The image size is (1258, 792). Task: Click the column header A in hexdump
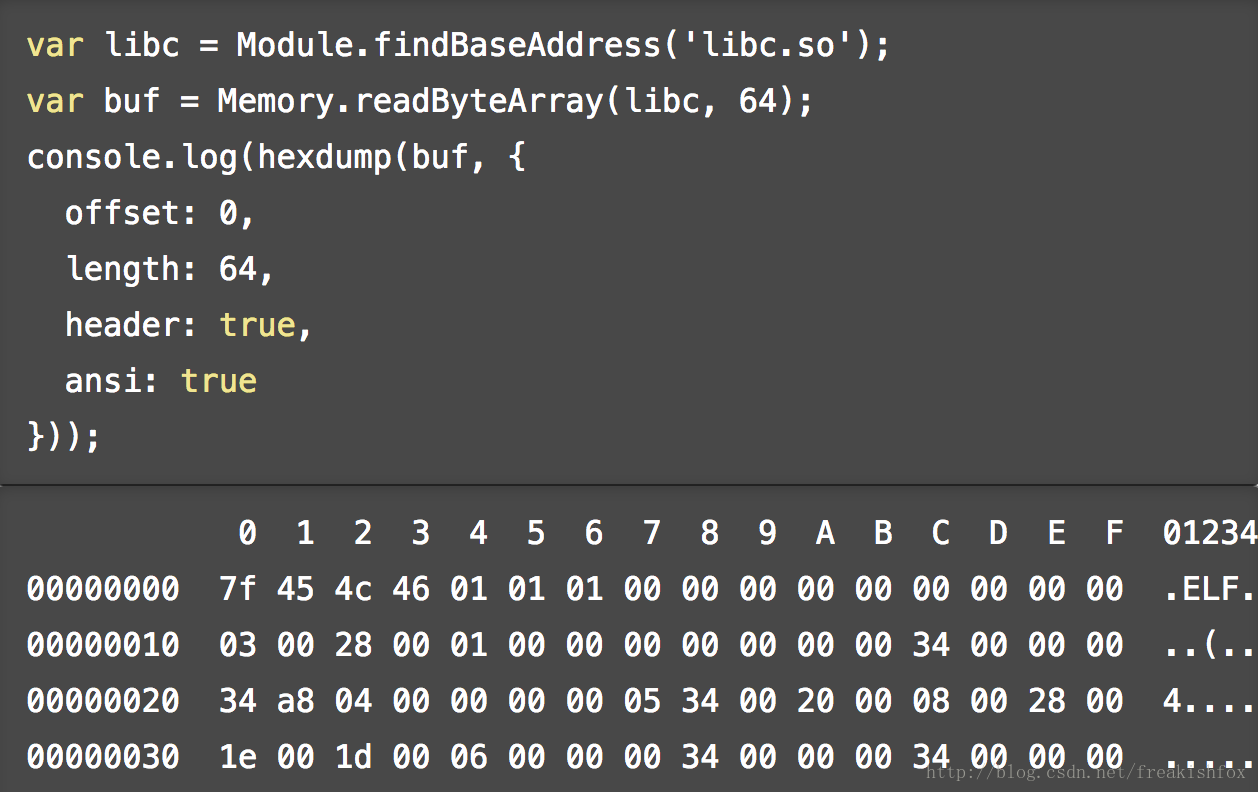(x=825, y=533)
